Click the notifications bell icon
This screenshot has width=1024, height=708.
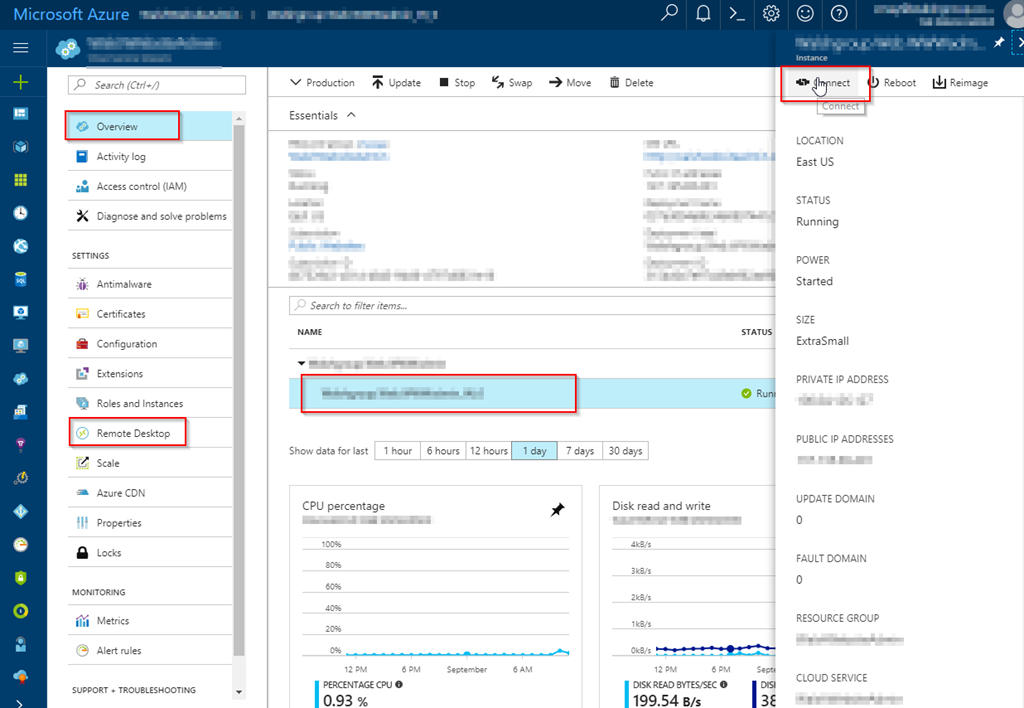point(703,14)
